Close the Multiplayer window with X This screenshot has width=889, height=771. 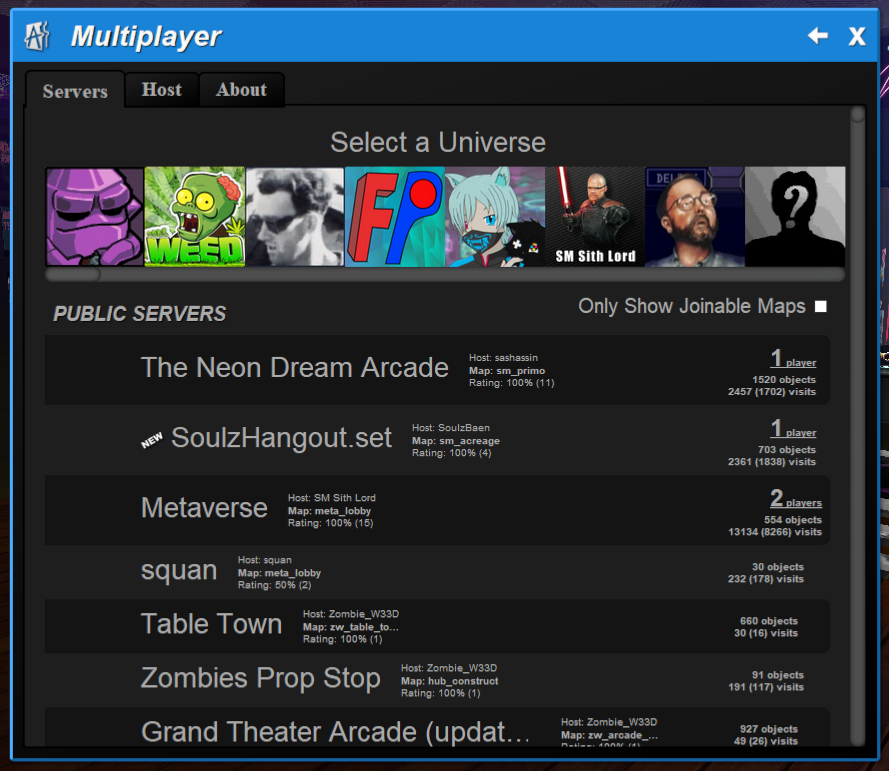857,36
